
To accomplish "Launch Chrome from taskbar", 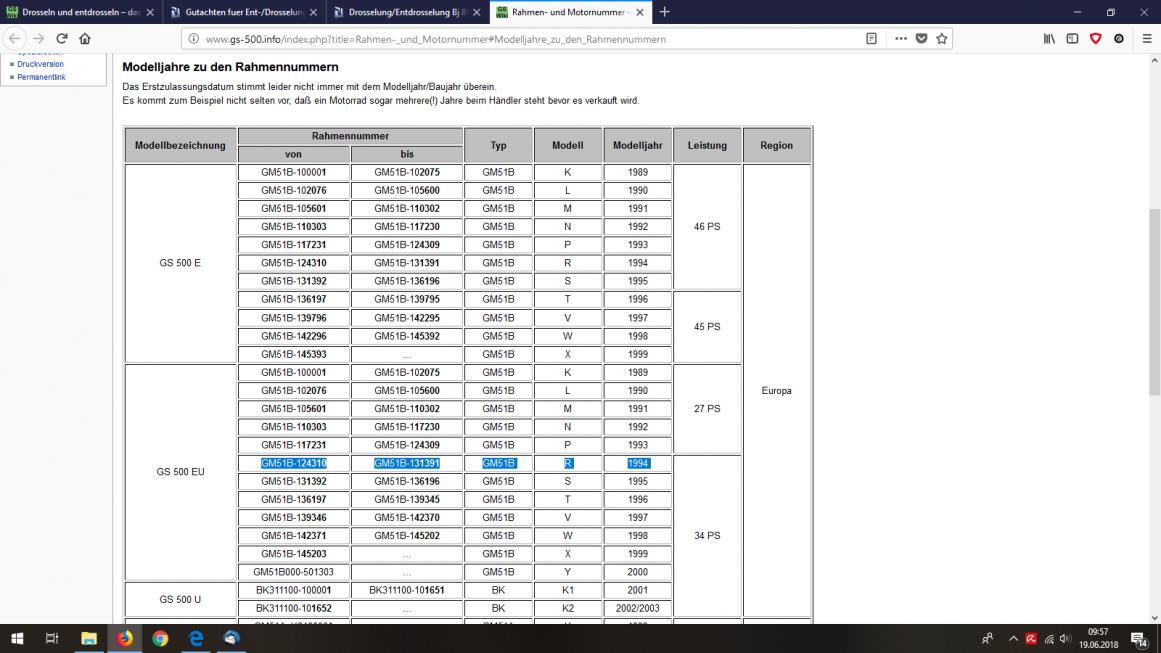I will point(160,638).
